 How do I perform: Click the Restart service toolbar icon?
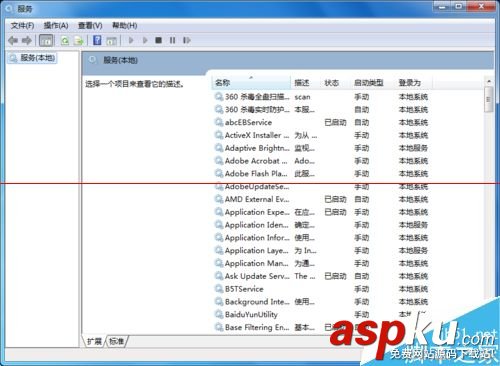click(x=187, y=41)
